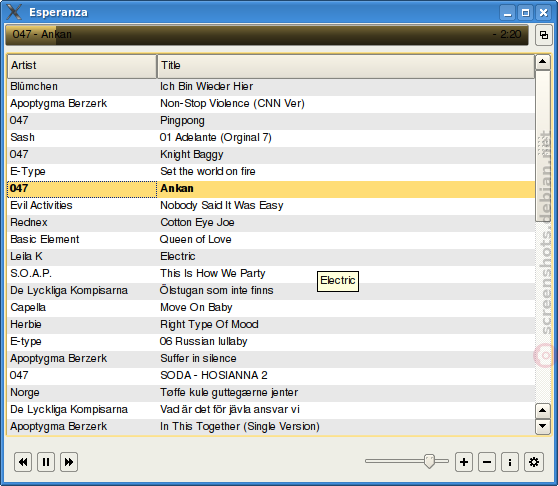This screenshot has height=486, width=558.
Task: Select the Cotton Eye Joe track
Action: click(271, 222)
